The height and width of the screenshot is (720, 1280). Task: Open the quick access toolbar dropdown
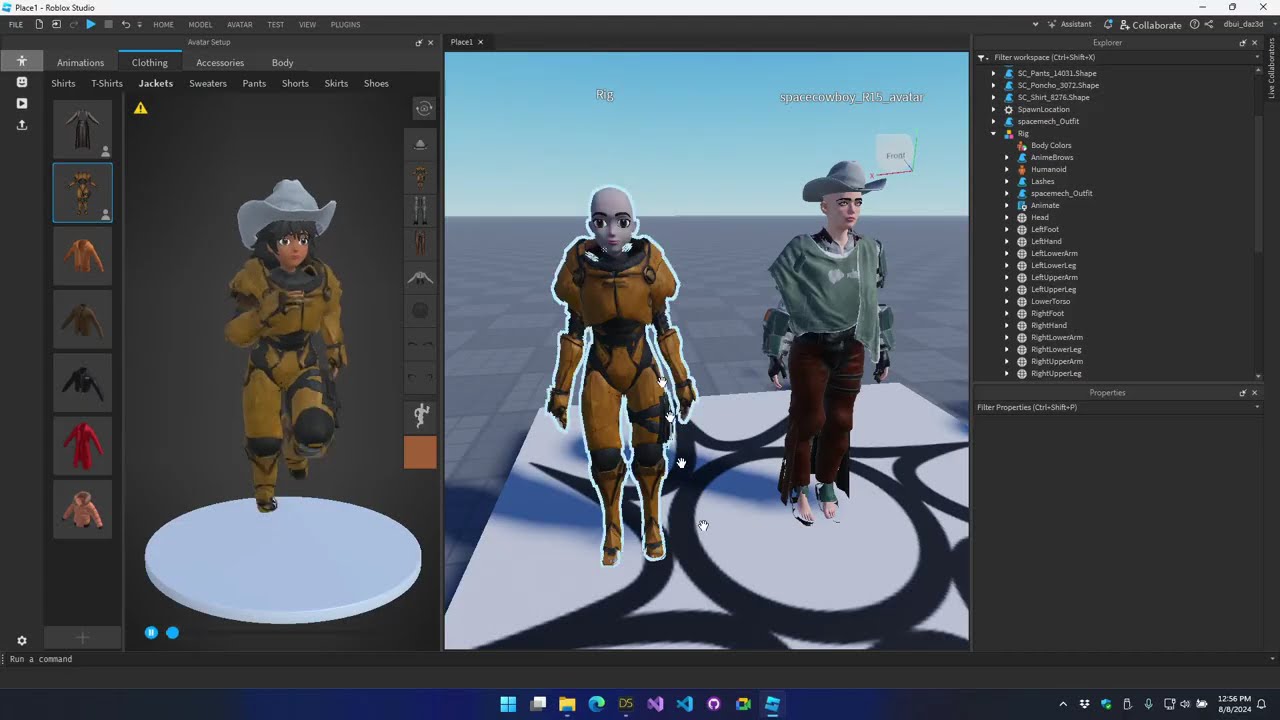[140, 24]
